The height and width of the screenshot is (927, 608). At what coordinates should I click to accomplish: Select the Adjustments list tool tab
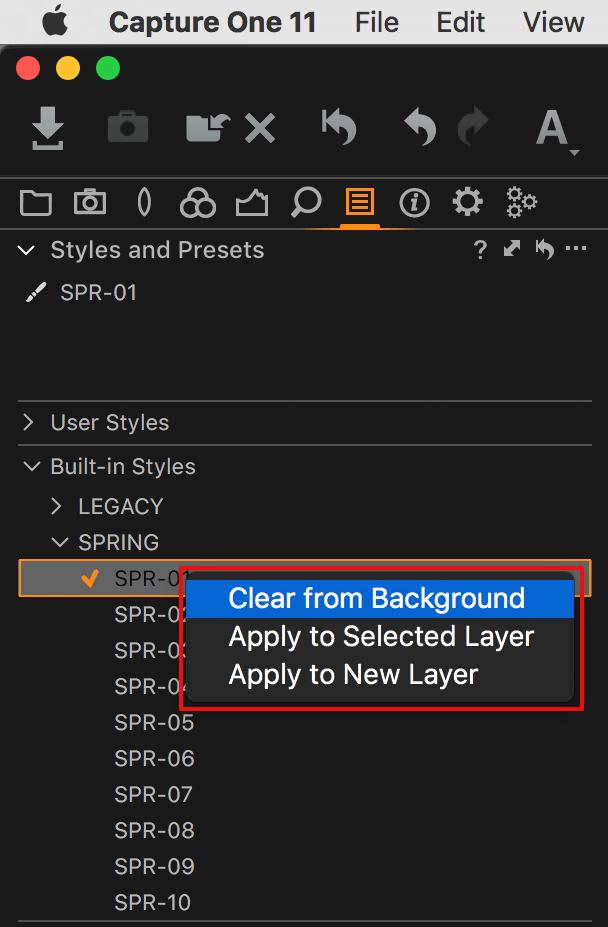point(360,203)
